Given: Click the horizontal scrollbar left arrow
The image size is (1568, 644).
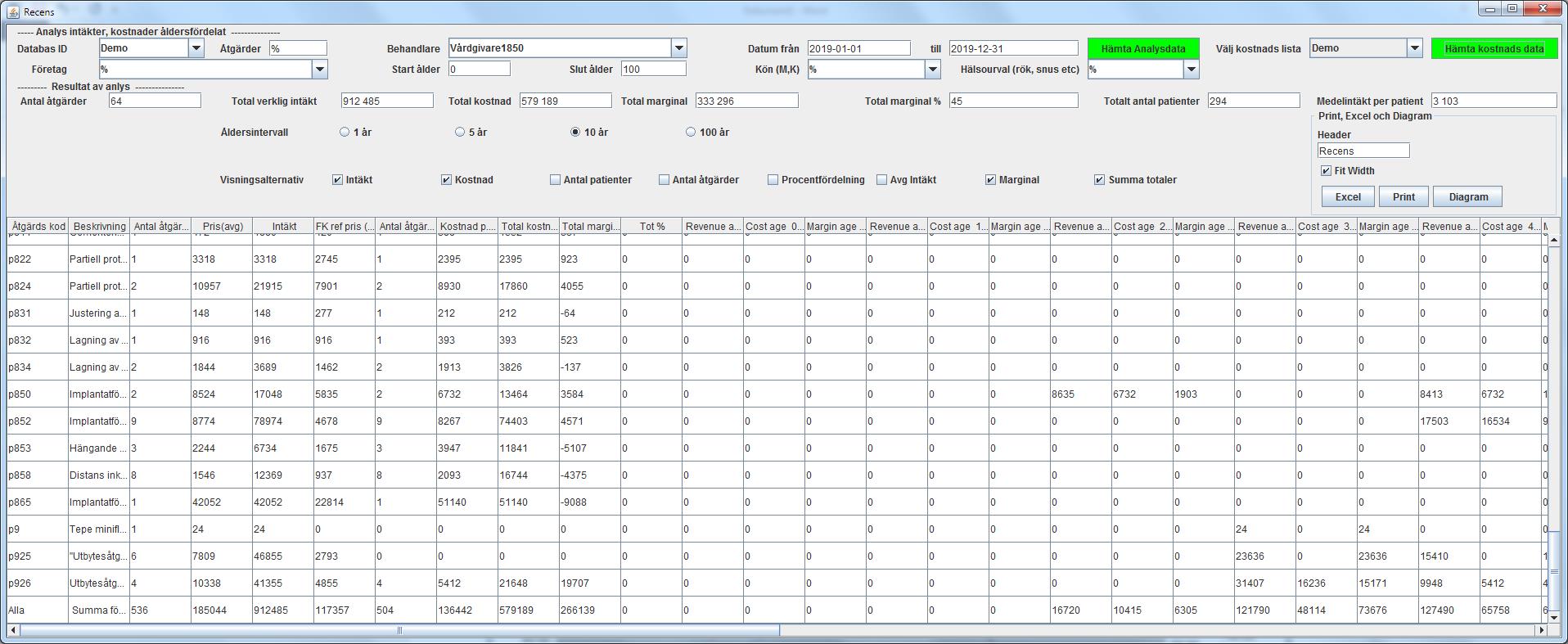Looking at the screenshot, I should click(13, 630).
